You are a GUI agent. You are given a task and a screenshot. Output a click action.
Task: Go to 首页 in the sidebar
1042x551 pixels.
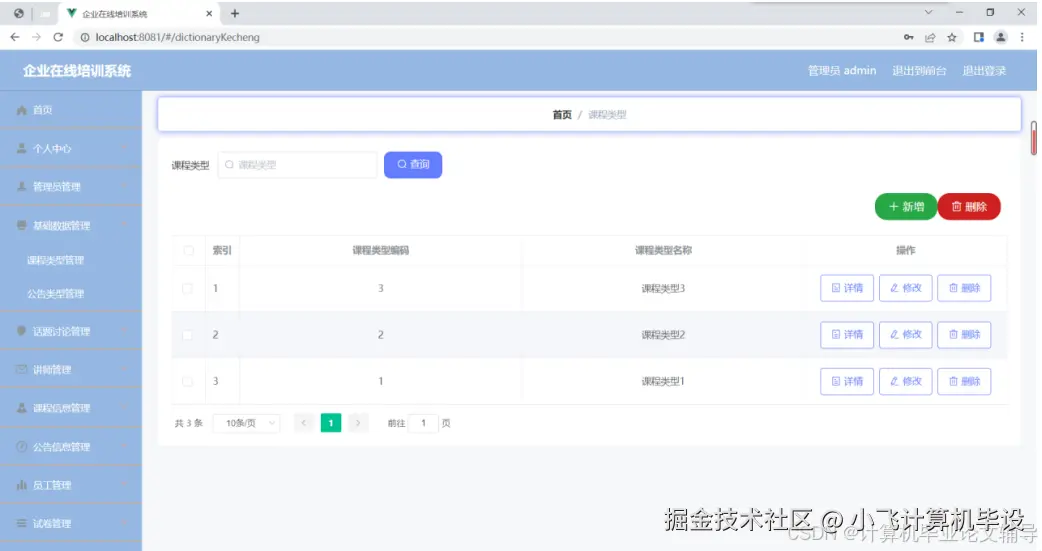[x=71, y=110]
